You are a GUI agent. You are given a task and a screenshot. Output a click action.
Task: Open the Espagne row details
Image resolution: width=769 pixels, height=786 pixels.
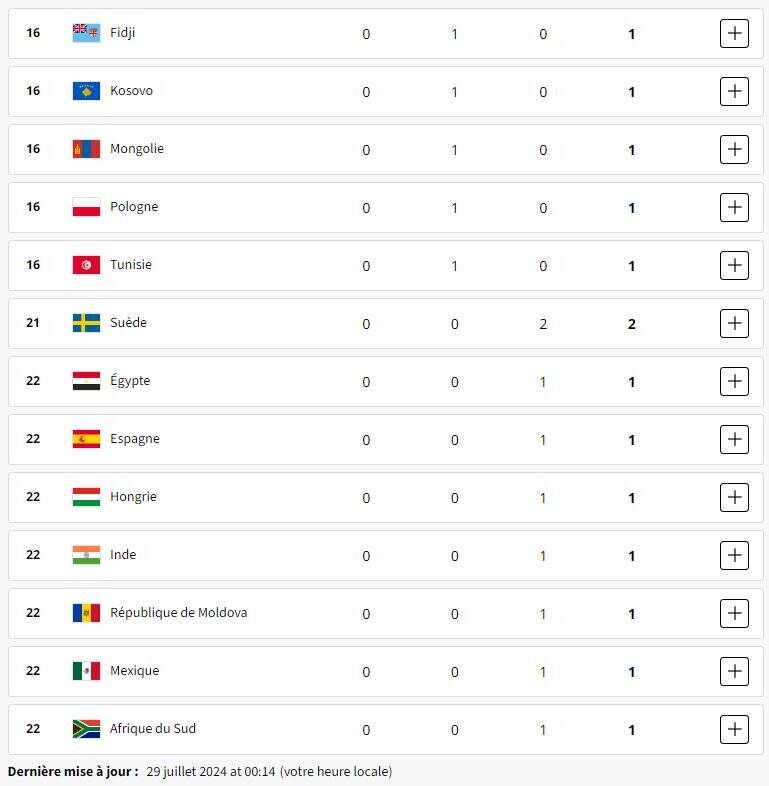(734, 439)
